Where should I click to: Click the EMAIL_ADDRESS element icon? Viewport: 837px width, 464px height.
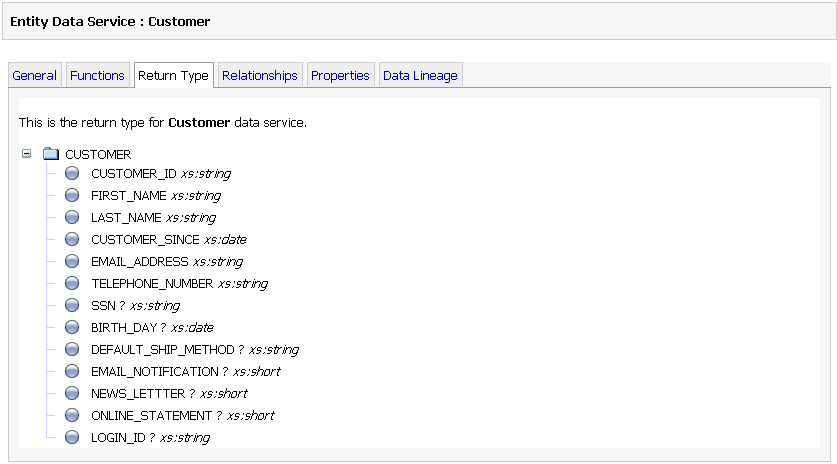pos(72,261)
